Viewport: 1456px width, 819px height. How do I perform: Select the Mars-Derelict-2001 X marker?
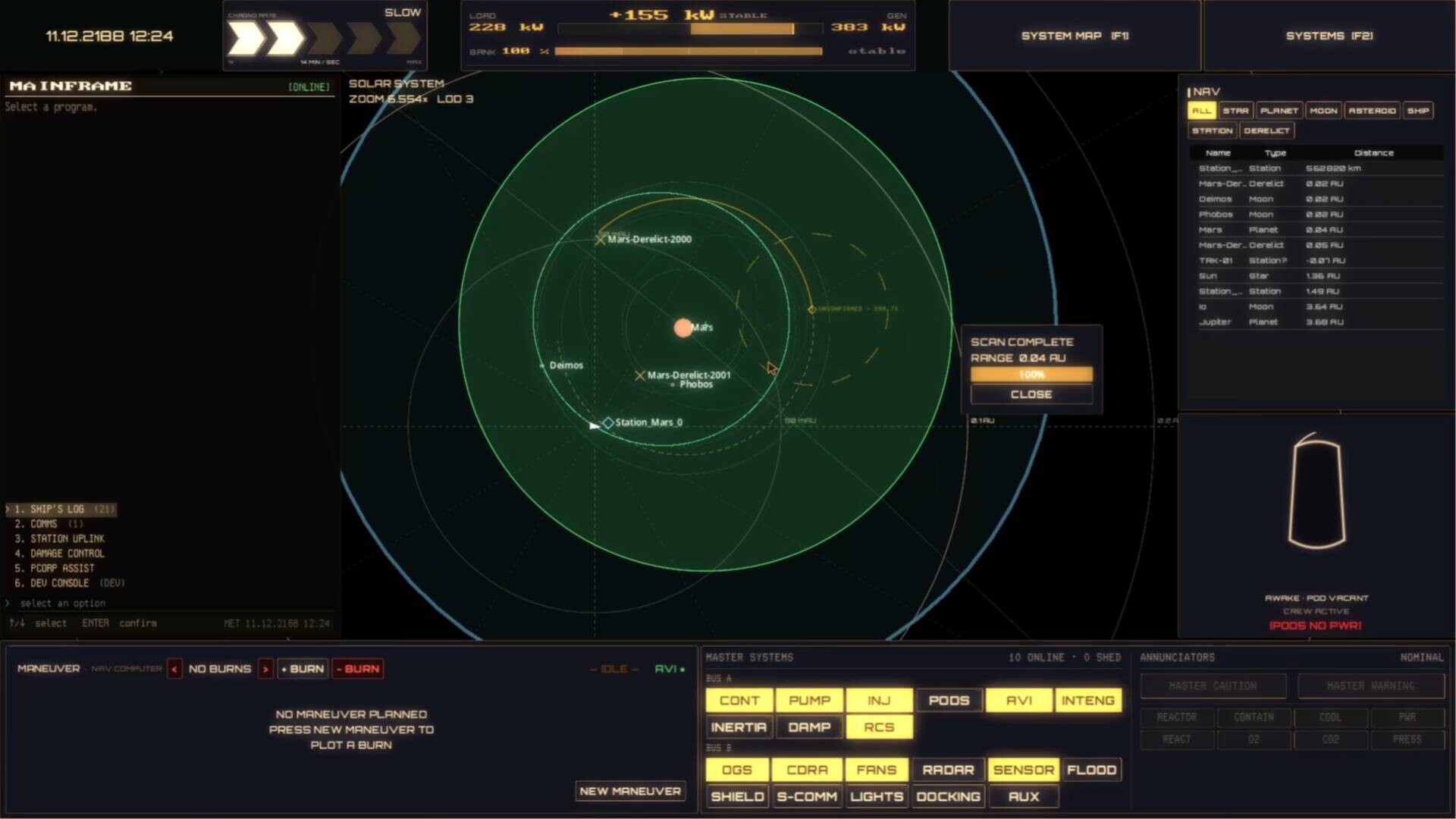(x=640, y=375)
